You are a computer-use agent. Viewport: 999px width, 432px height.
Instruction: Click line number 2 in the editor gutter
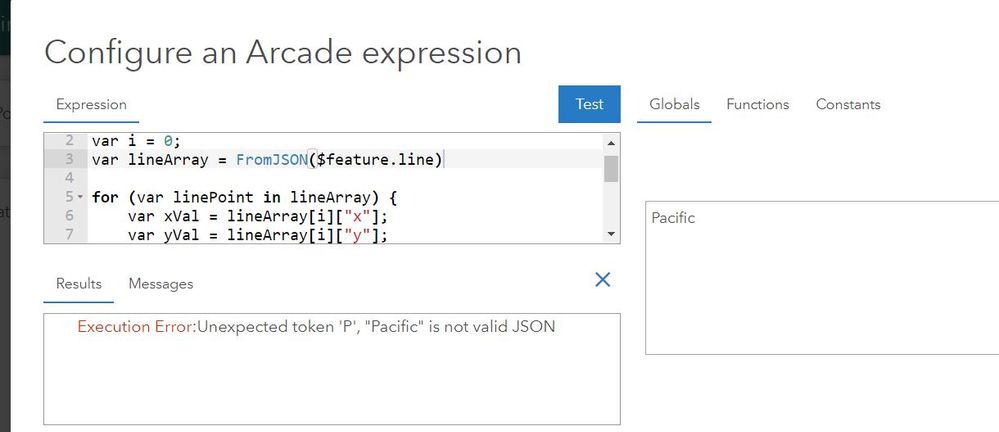coord(69,141)
